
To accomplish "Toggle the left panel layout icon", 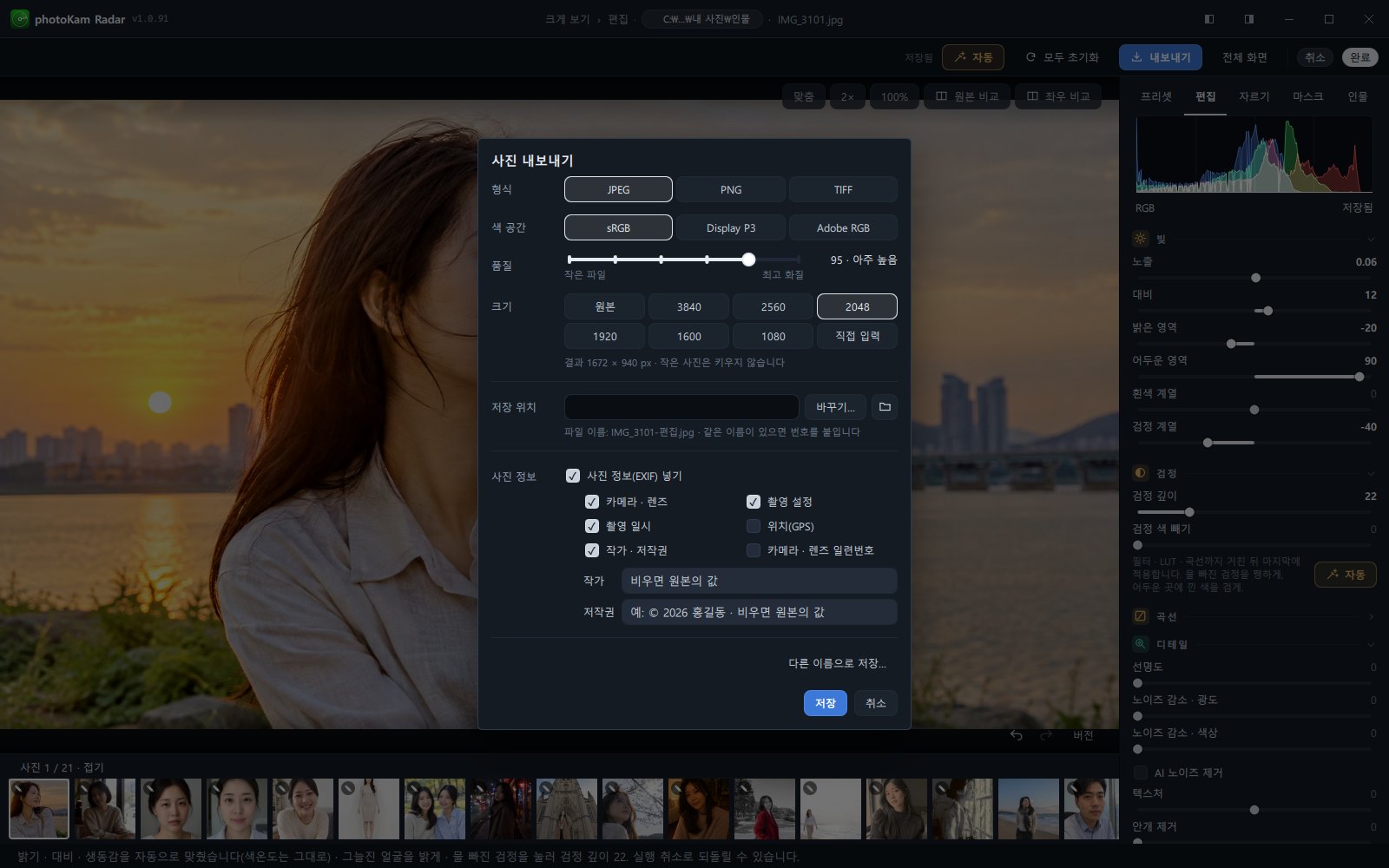I will pyautogui.click(x=1209, y=19).
